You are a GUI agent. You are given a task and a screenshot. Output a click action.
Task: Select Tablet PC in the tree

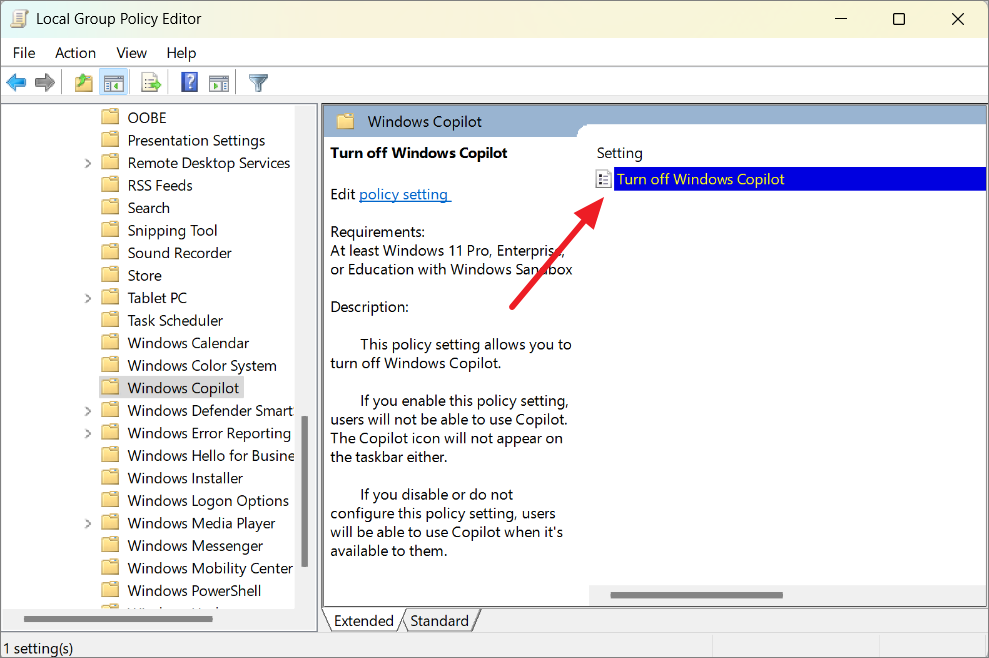[157, 298]
